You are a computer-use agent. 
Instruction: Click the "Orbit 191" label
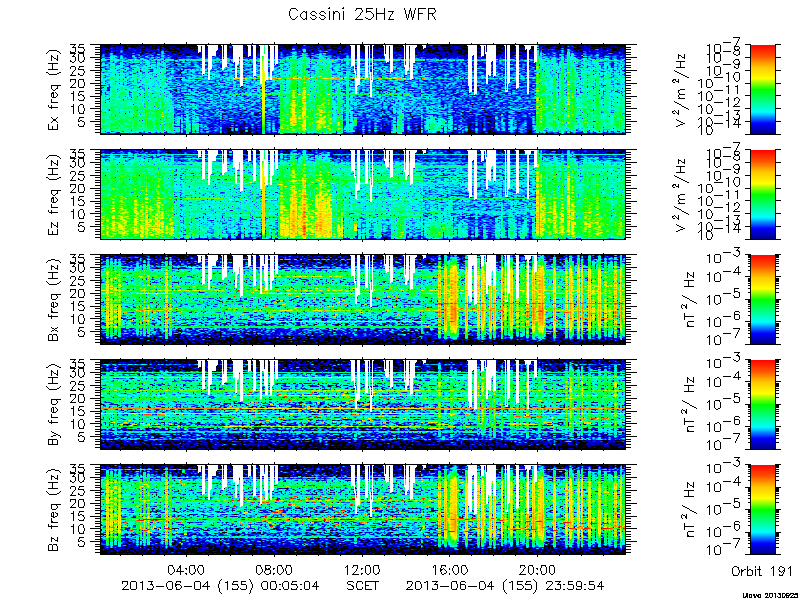coord(762,570)
